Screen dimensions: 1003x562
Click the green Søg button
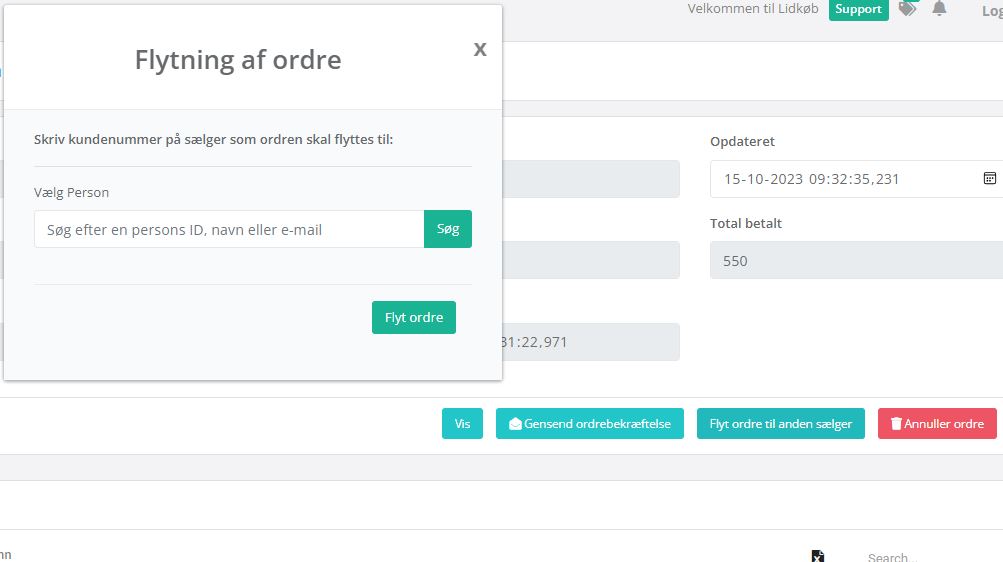click(448, 229)
